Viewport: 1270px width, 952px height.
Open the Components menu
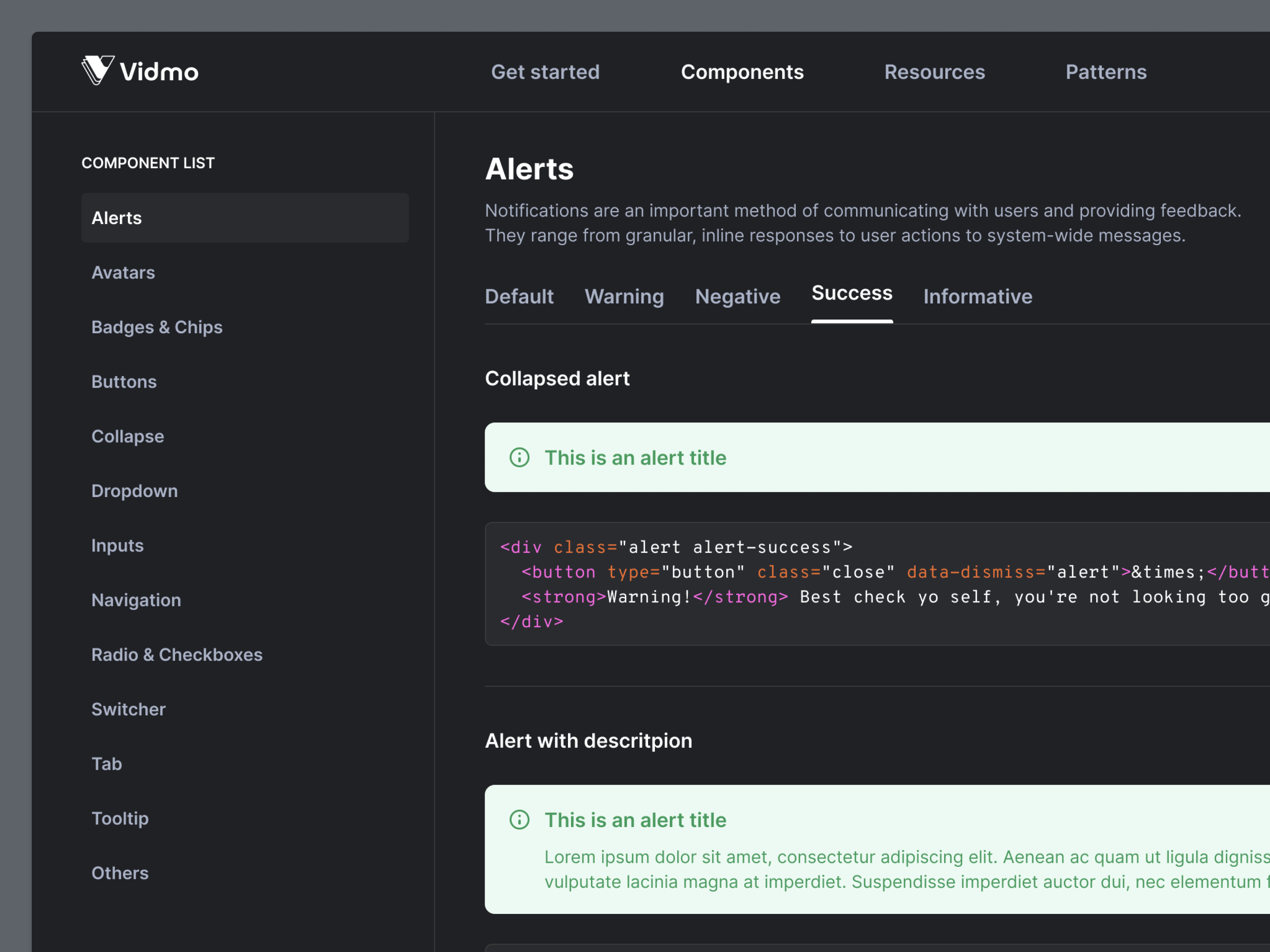pos(742,72)
